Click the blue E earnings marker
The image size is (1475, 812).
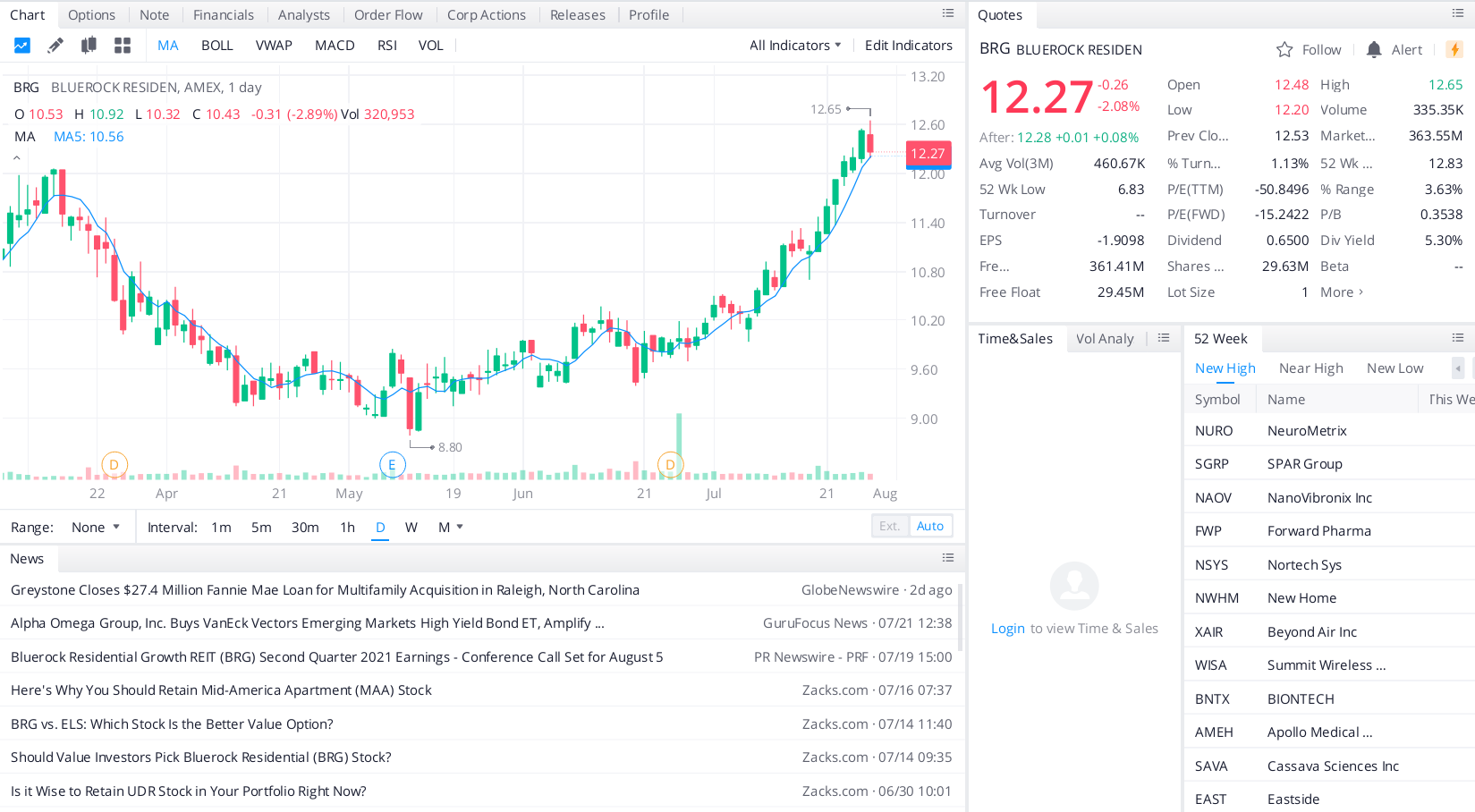pos(392,465)
